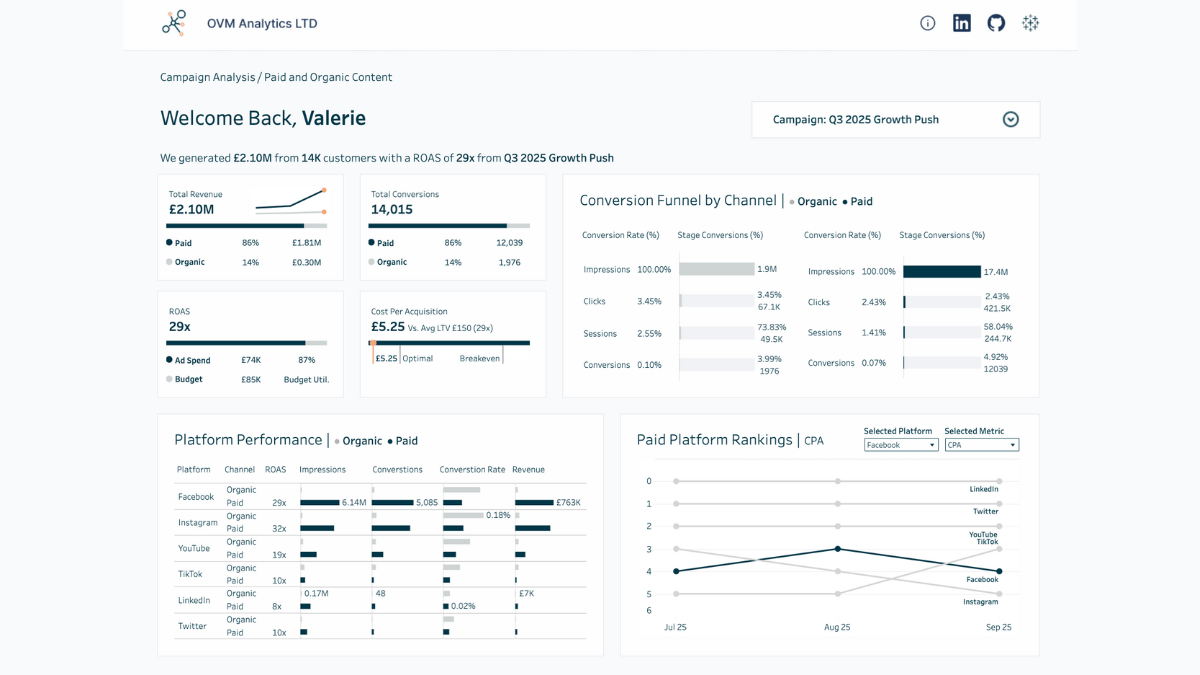Screen dimensions: 1200x675
Task: Open the Selected Platform dropdown showing Facebook
Action: coord(900,444)
